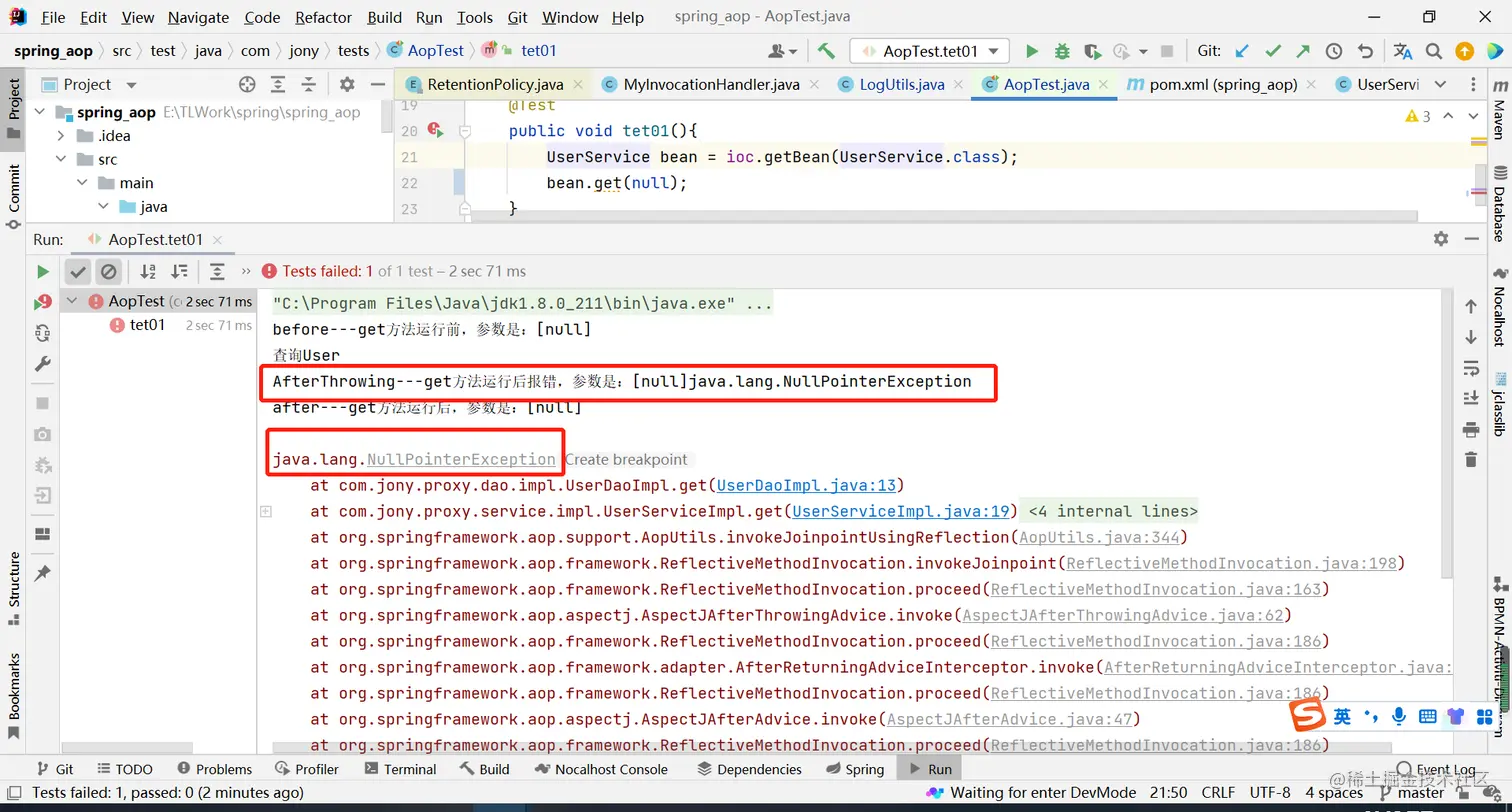Pin the Run tab

click(42, 573)
